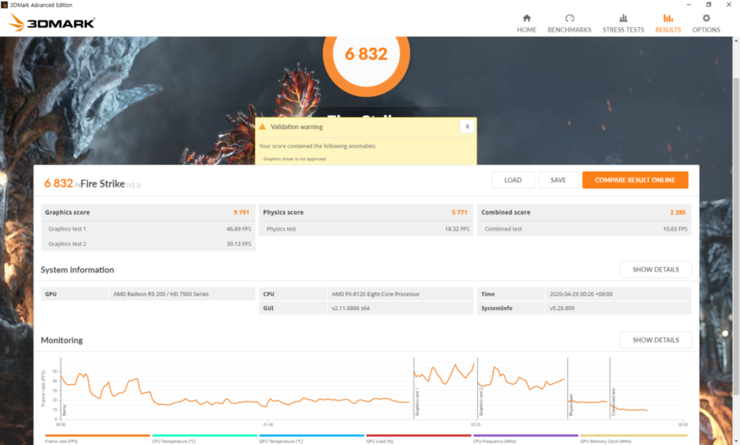Click the Graphics test 1 marker in chart

click(x=417, y=402)
